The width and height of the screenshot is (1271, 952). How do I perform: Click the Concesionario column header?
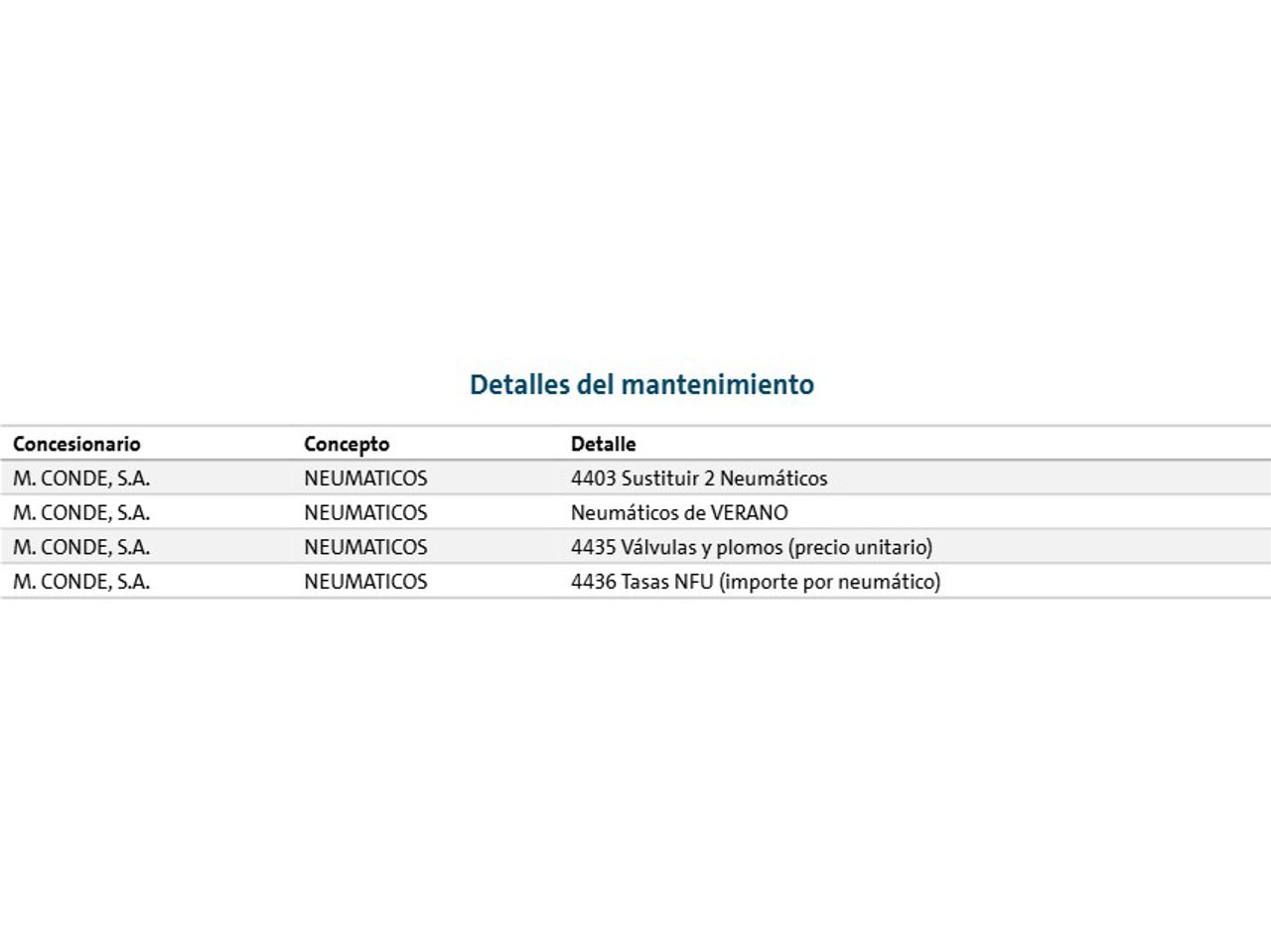[76, 444]
